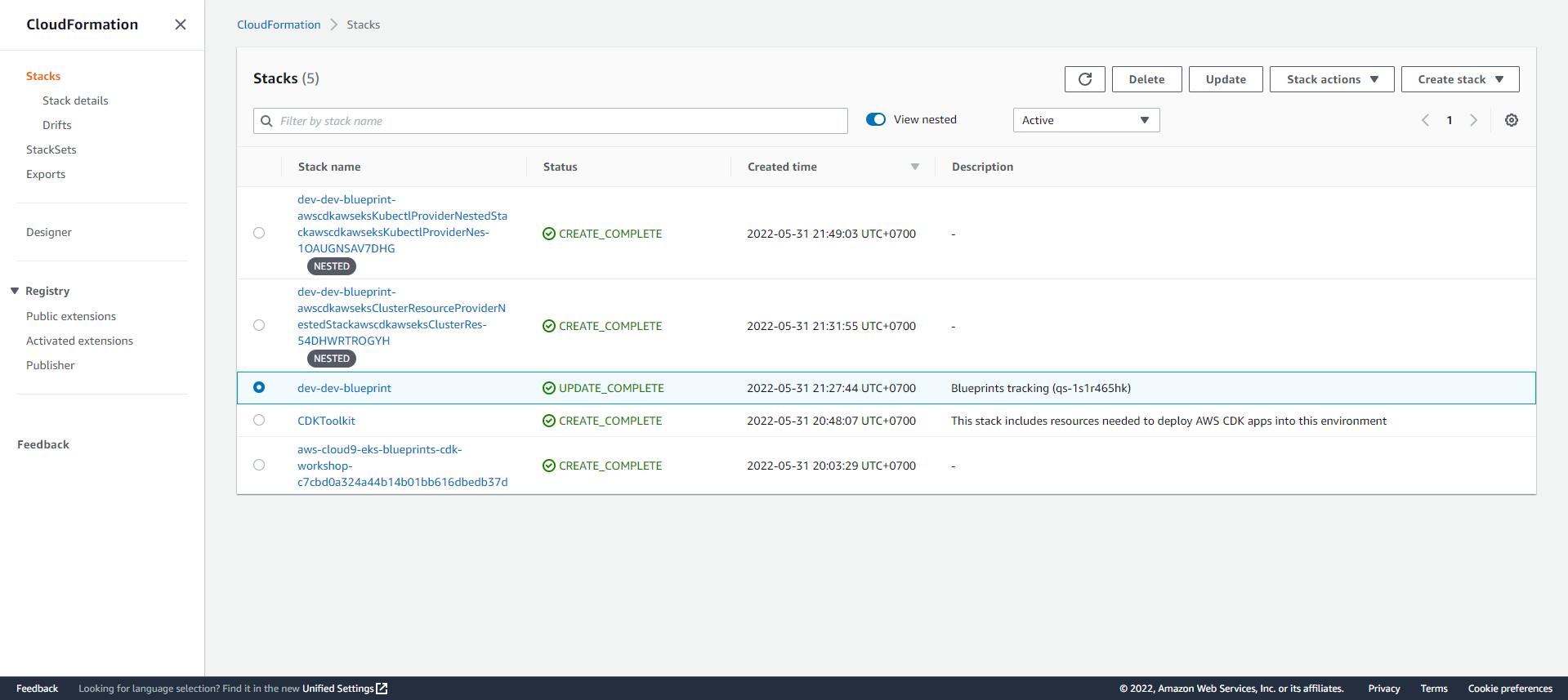Toggle the View nested switch
This screenshot has width=1568, height=700.
pos(876,119)
